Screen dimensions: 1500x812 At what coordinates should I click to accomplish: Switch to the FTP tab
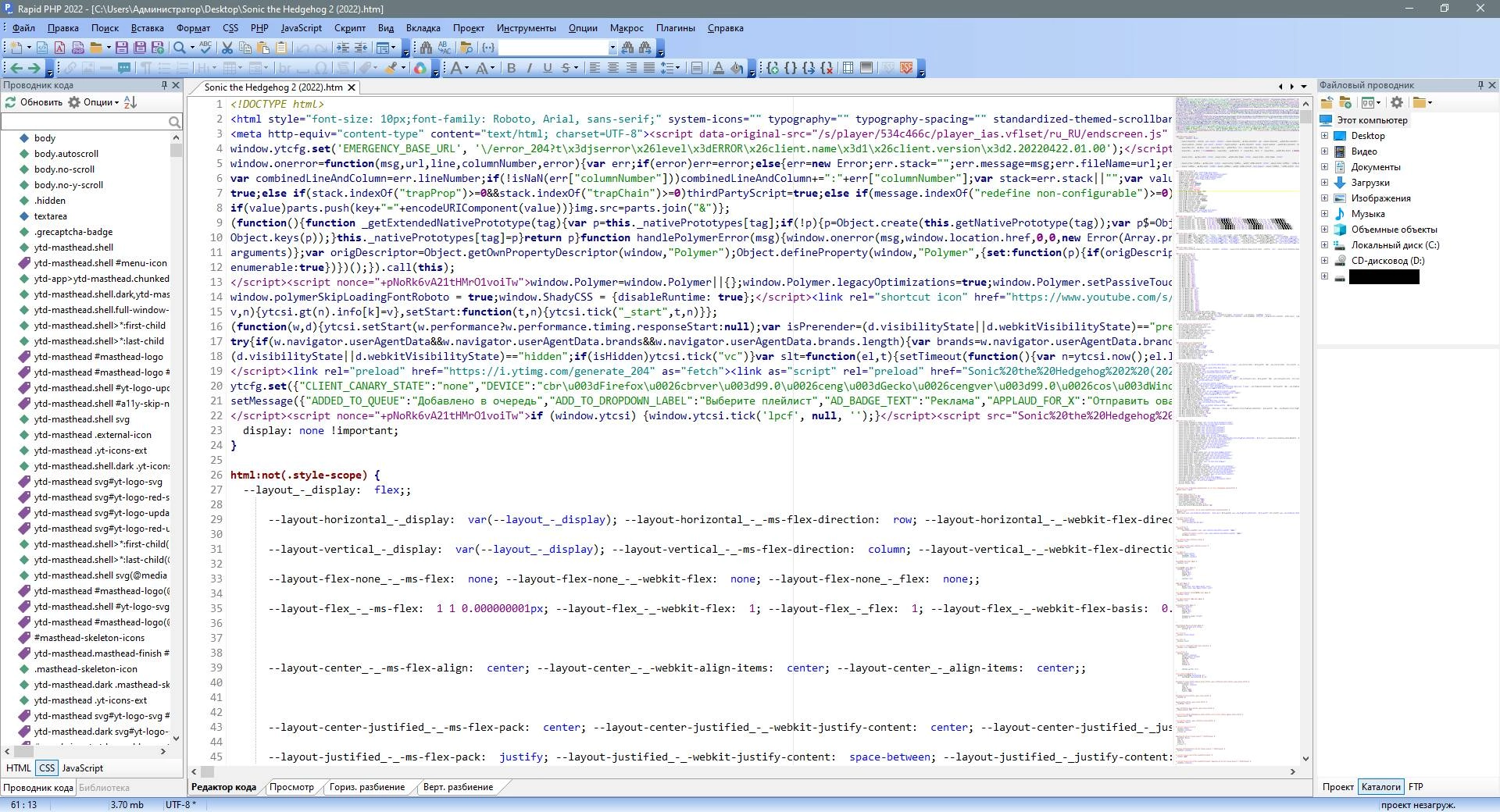1416,787
